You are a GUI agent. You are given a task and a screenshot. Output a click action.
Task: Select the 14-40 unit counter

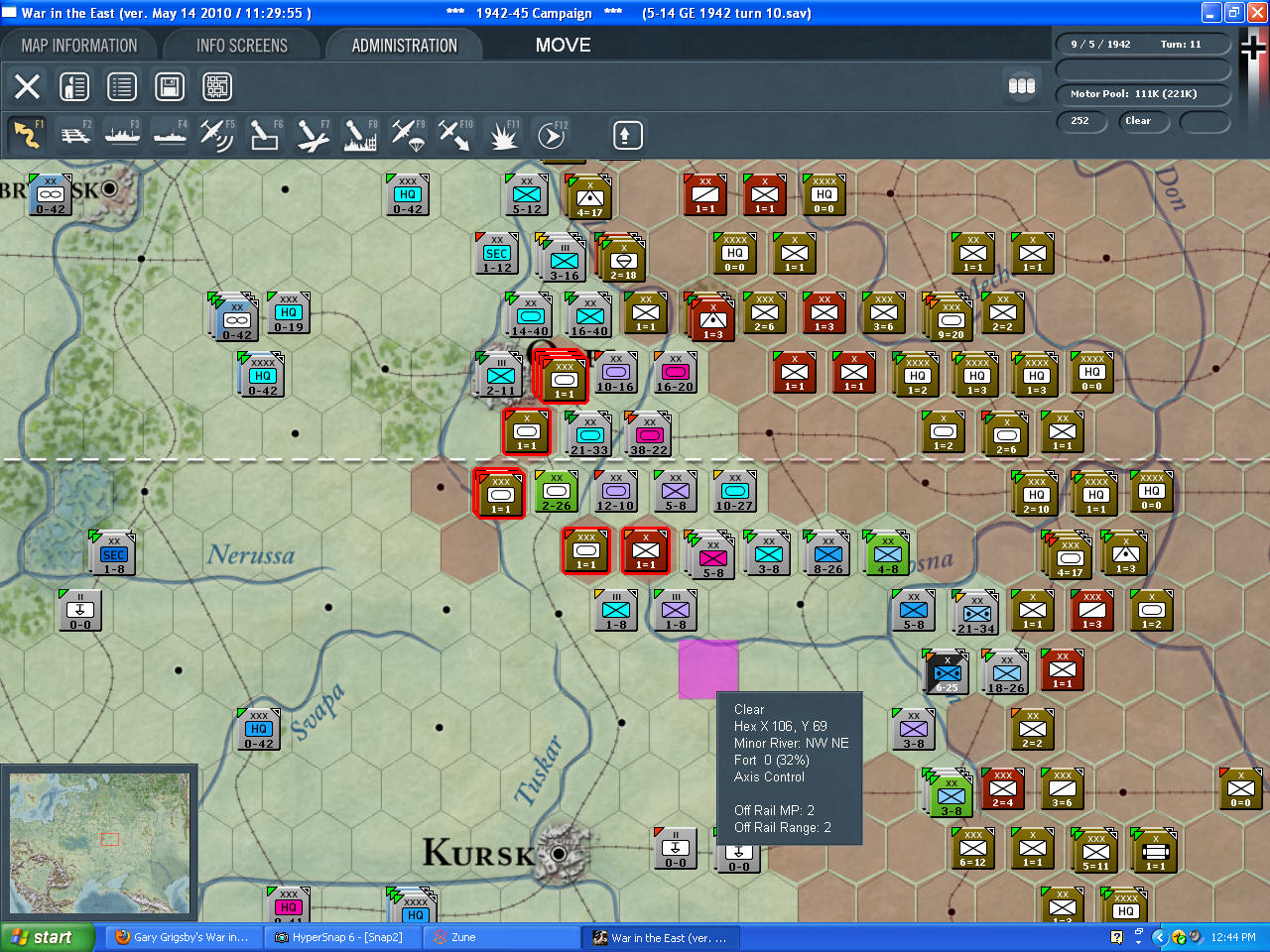pyautogui.click(x=530, y=316)
